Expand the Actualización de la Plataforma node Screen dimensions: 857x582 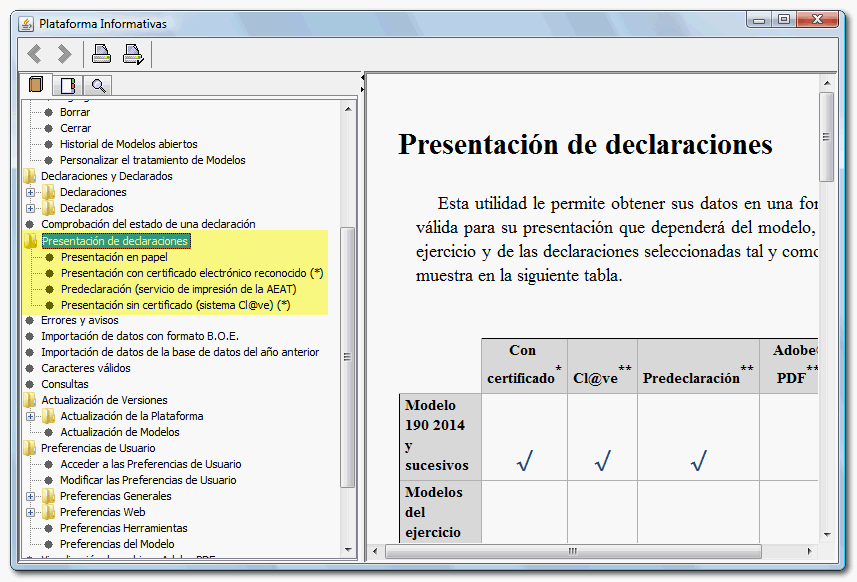31,416
